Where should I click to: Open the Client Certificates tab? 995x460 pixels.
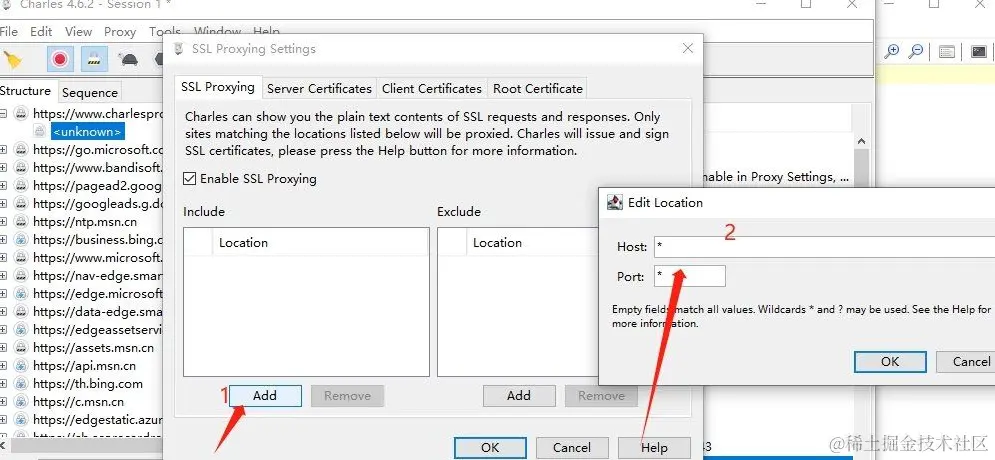click(x=432, y=89)
